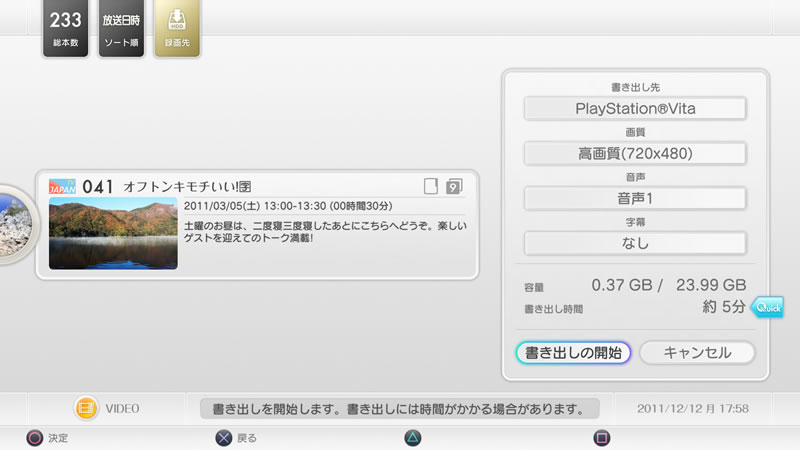Viewport: 800px width, 450px height.
Task: Start export with 書き出しの開始
Action: pyautogui.click(x=573, y=352)
